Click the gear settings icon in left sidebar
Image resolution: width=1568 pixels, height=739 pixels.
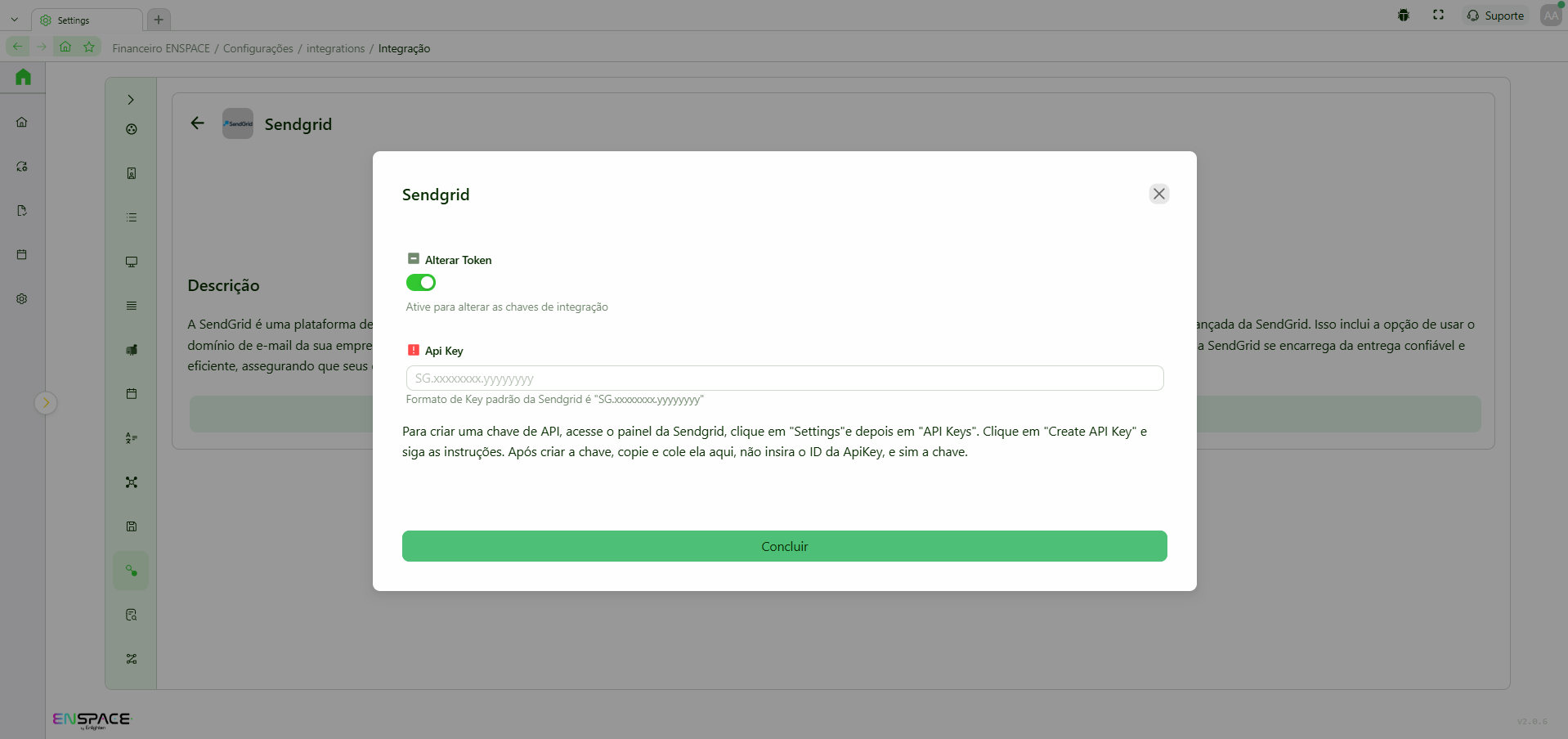click(22, 299)
